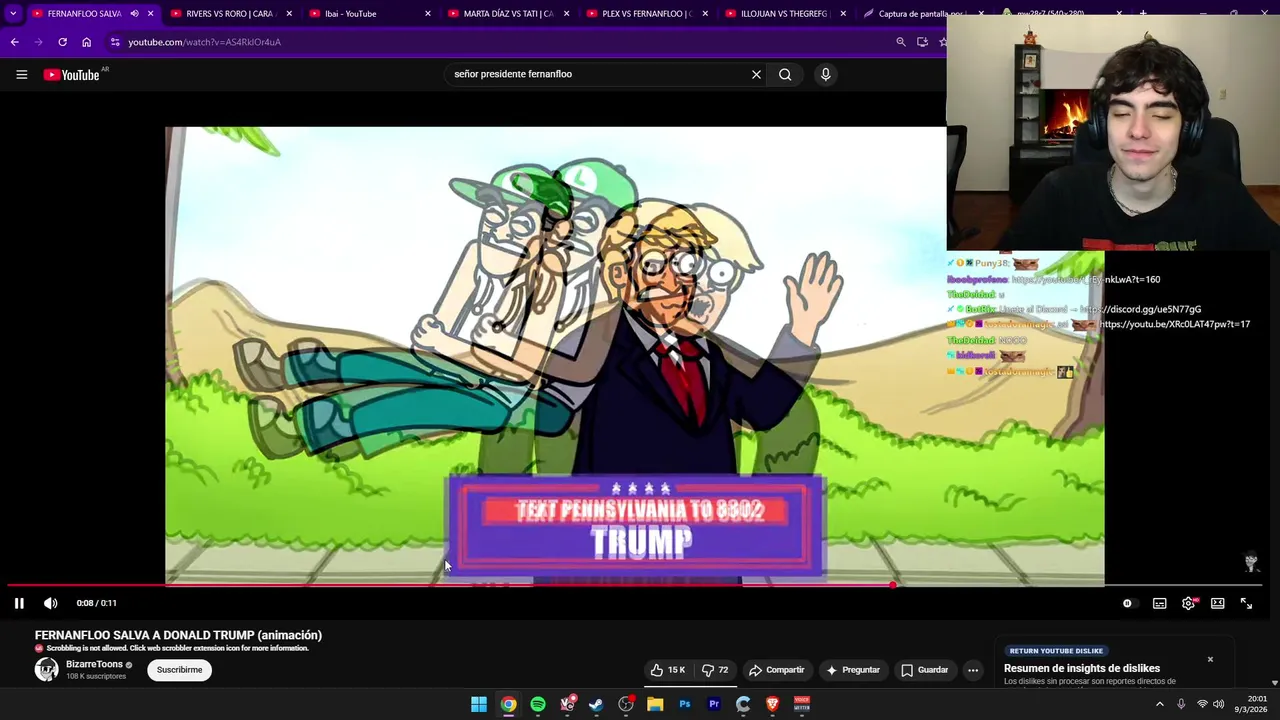Toggle subtitles in the video player

[1159, 603]
